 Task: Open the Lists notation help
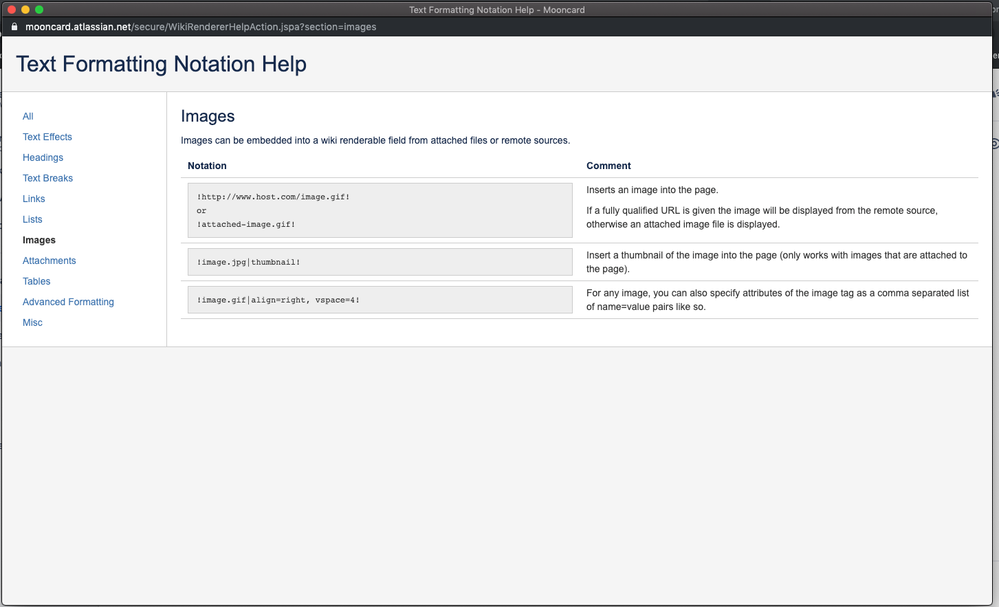click(32, 219)
